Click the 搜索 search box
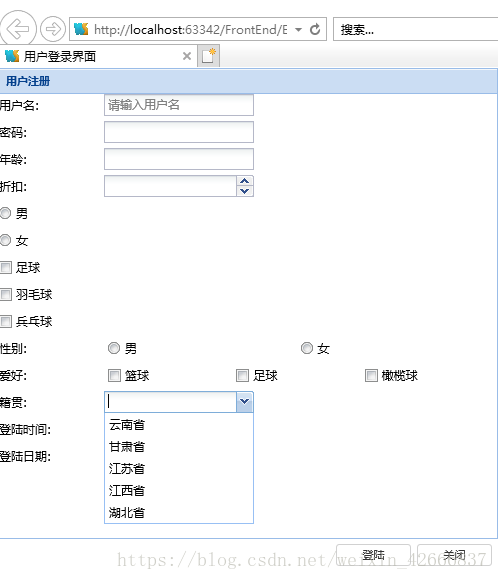This screenshot has height=580, width=498. (415, 29)
